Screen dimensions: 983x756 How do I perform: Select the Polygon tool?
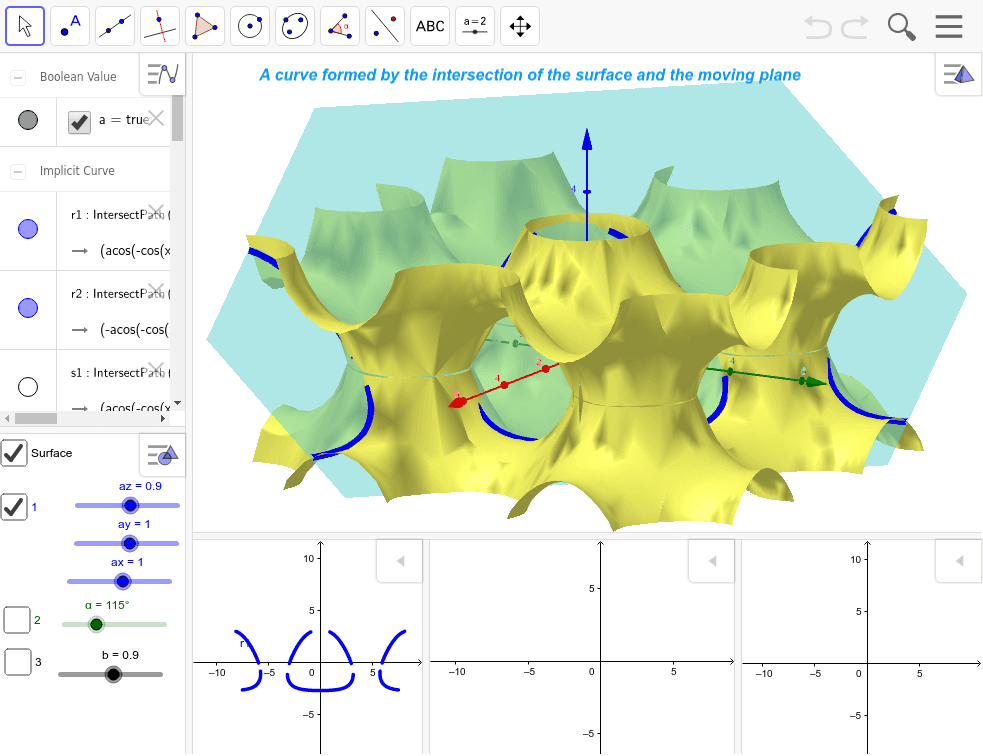click(204, 26)
